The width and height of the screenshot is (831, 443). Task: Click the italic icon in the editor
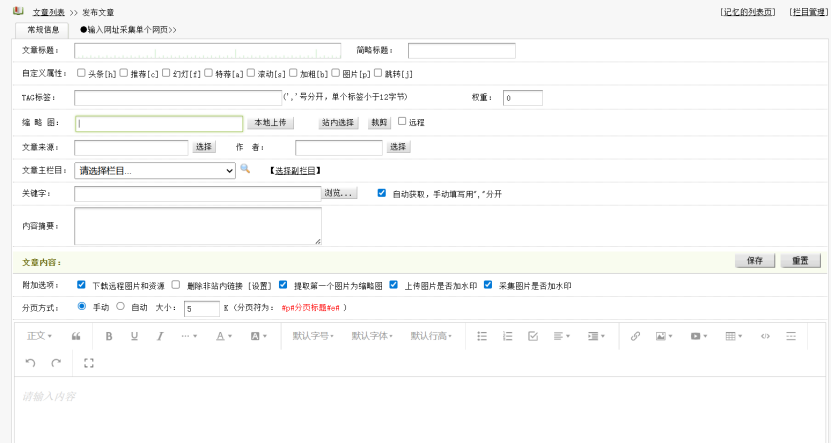click(159, 336)
